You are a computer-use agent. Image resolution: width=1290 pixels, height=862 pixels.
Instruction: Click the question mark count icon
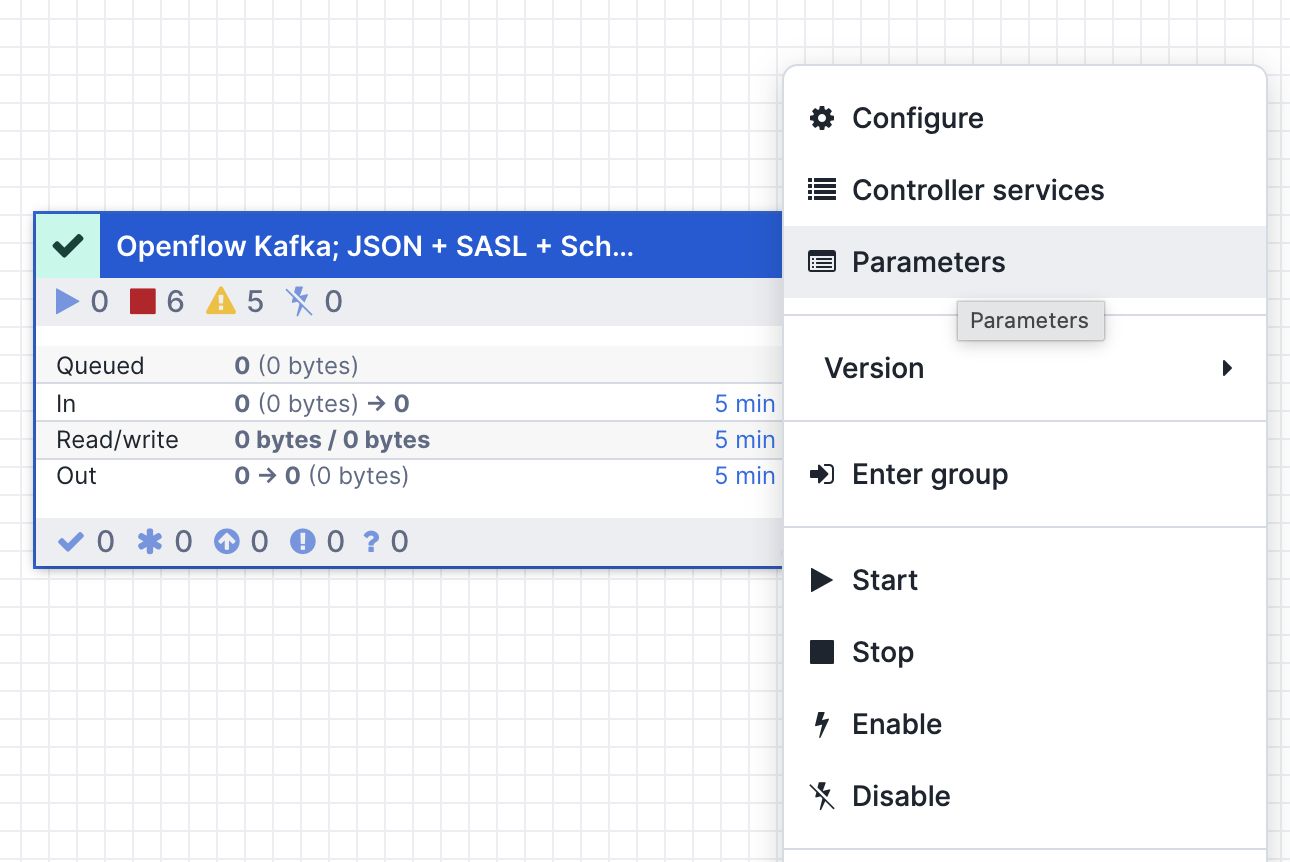(x=371, y=542)
